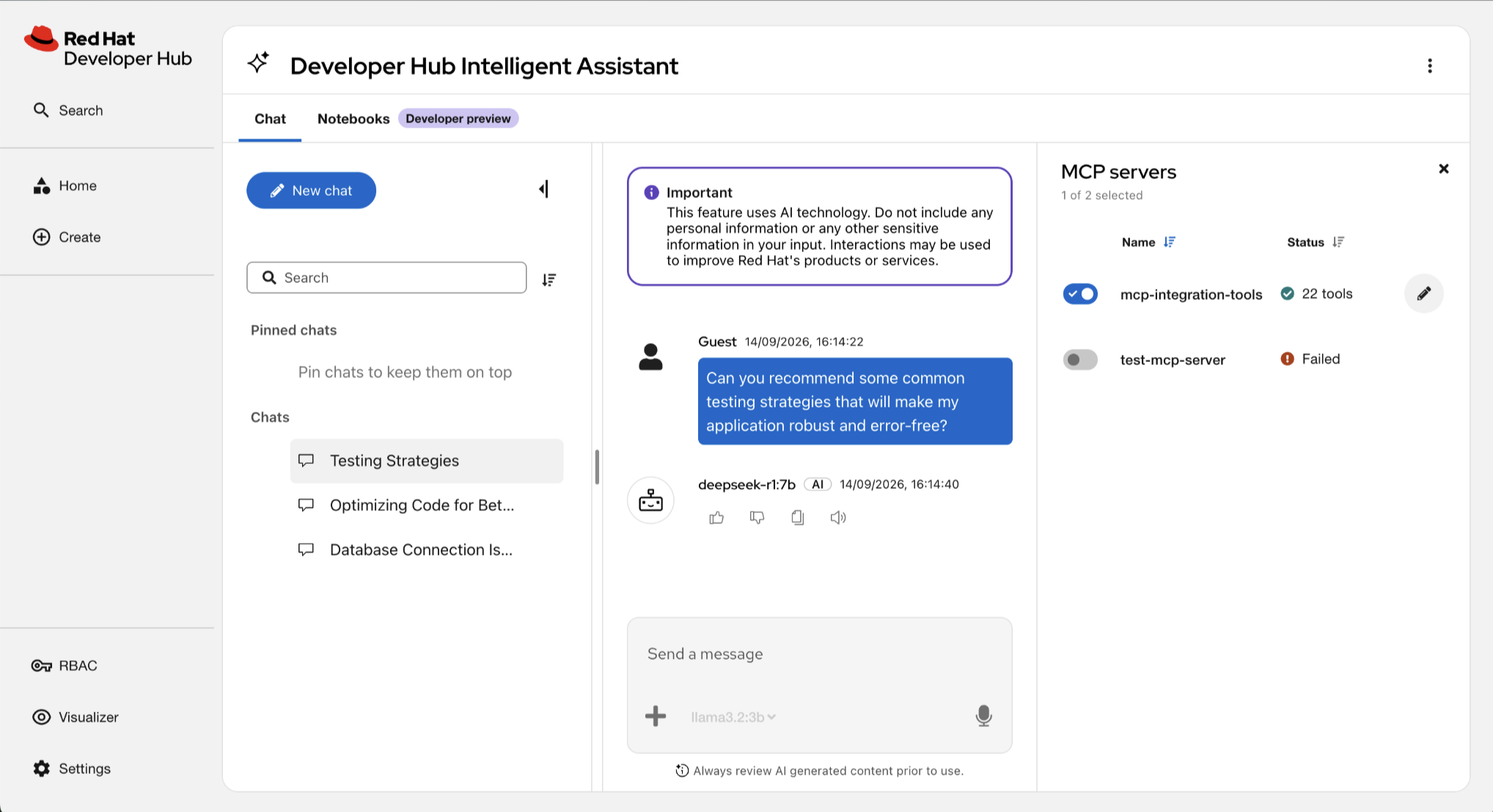
Task: Click the test-mcp-server name
Action: pos(1173,360)
